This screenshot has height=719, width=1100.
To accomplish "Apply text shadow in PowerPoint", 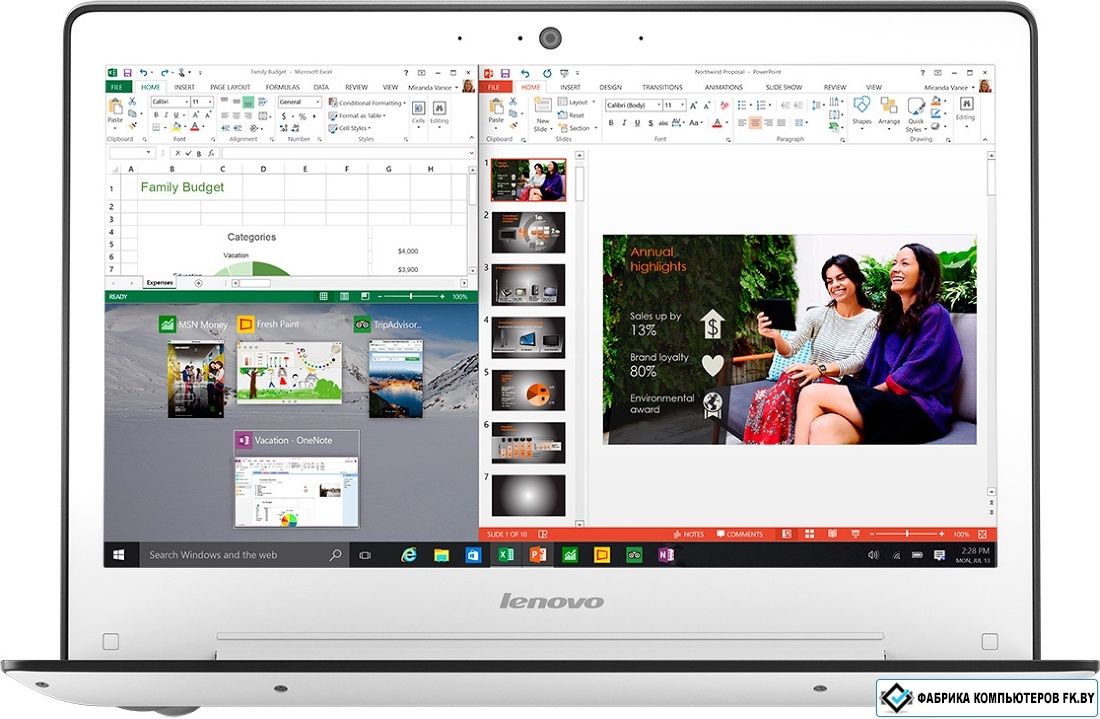I will click(650, 123).
